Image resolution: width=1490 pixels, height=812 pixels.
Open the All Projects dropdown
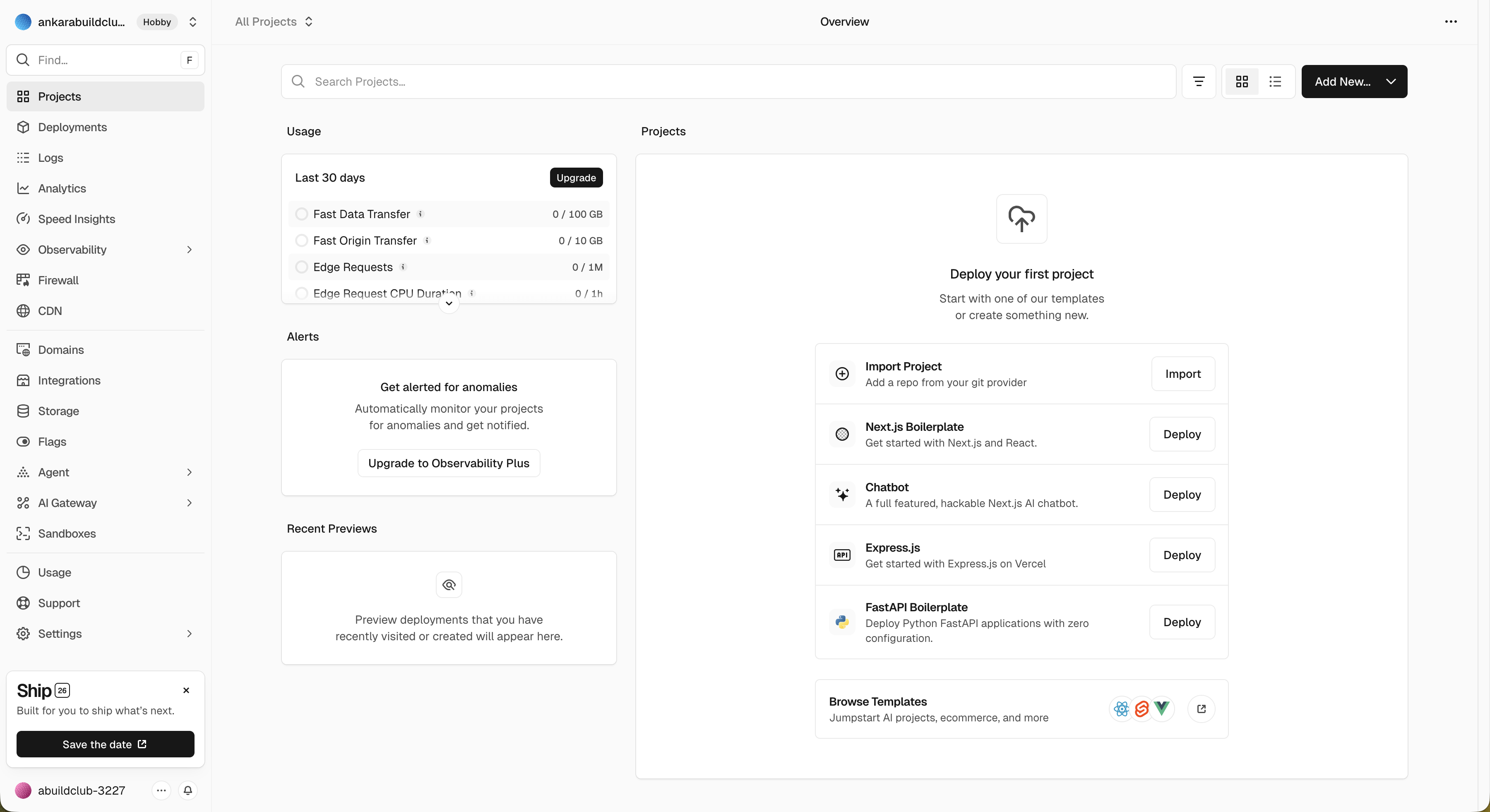coord(274,22)
